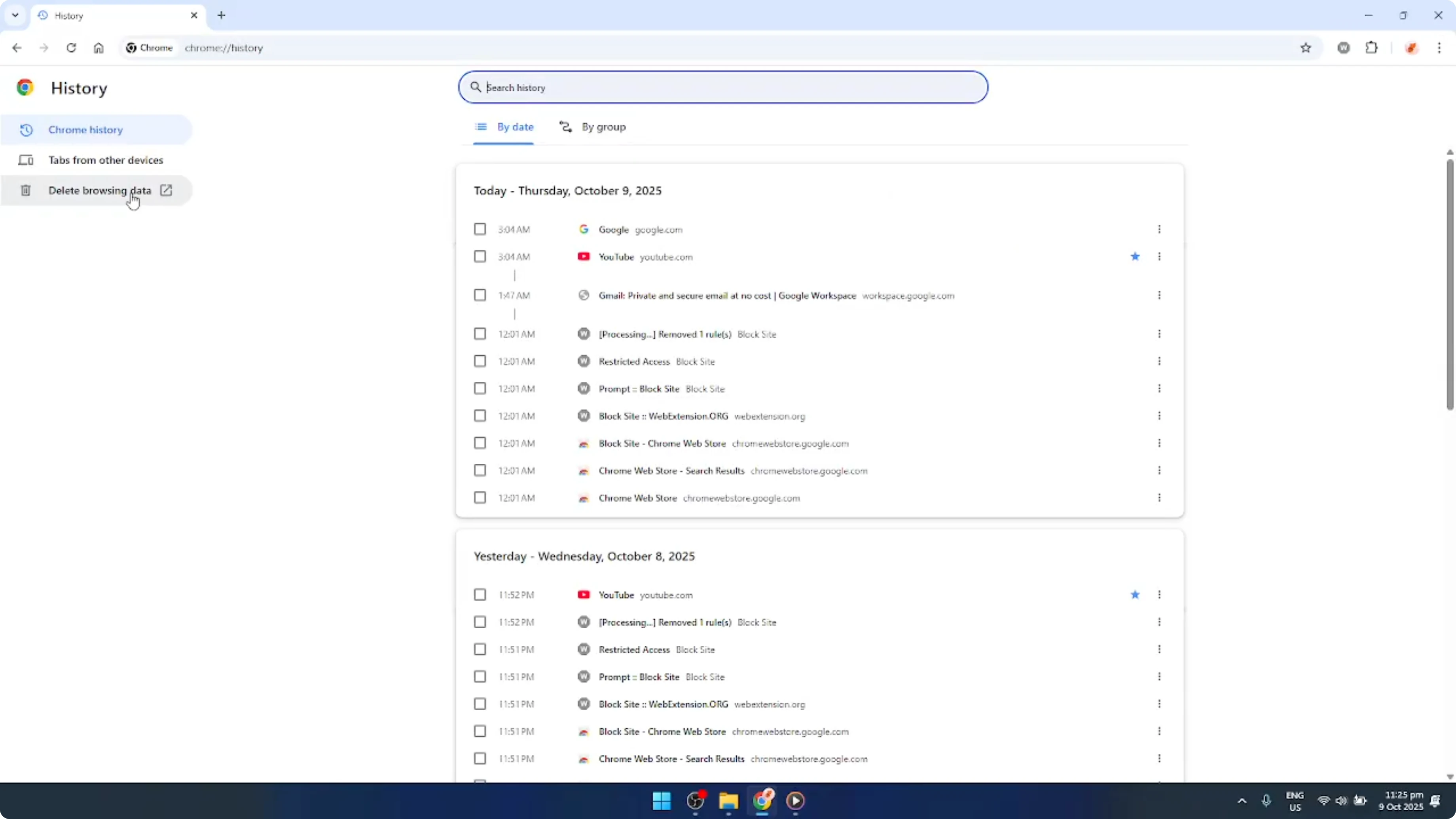This screenshot has width=1456, height=819.
Task: Open actions menu for 3:04 AM Google entry
Action: 1159,229
